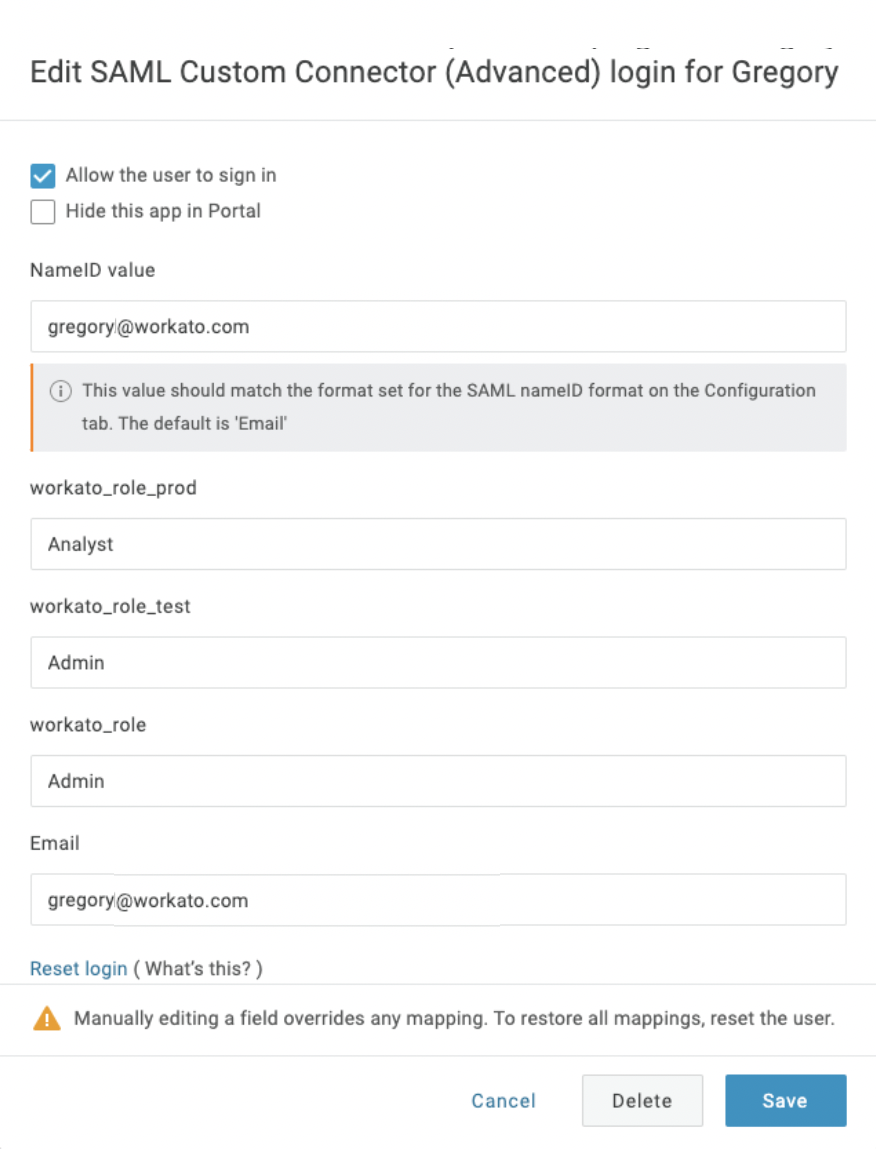Click the info icon in the NameID hint

pos(61,391)
